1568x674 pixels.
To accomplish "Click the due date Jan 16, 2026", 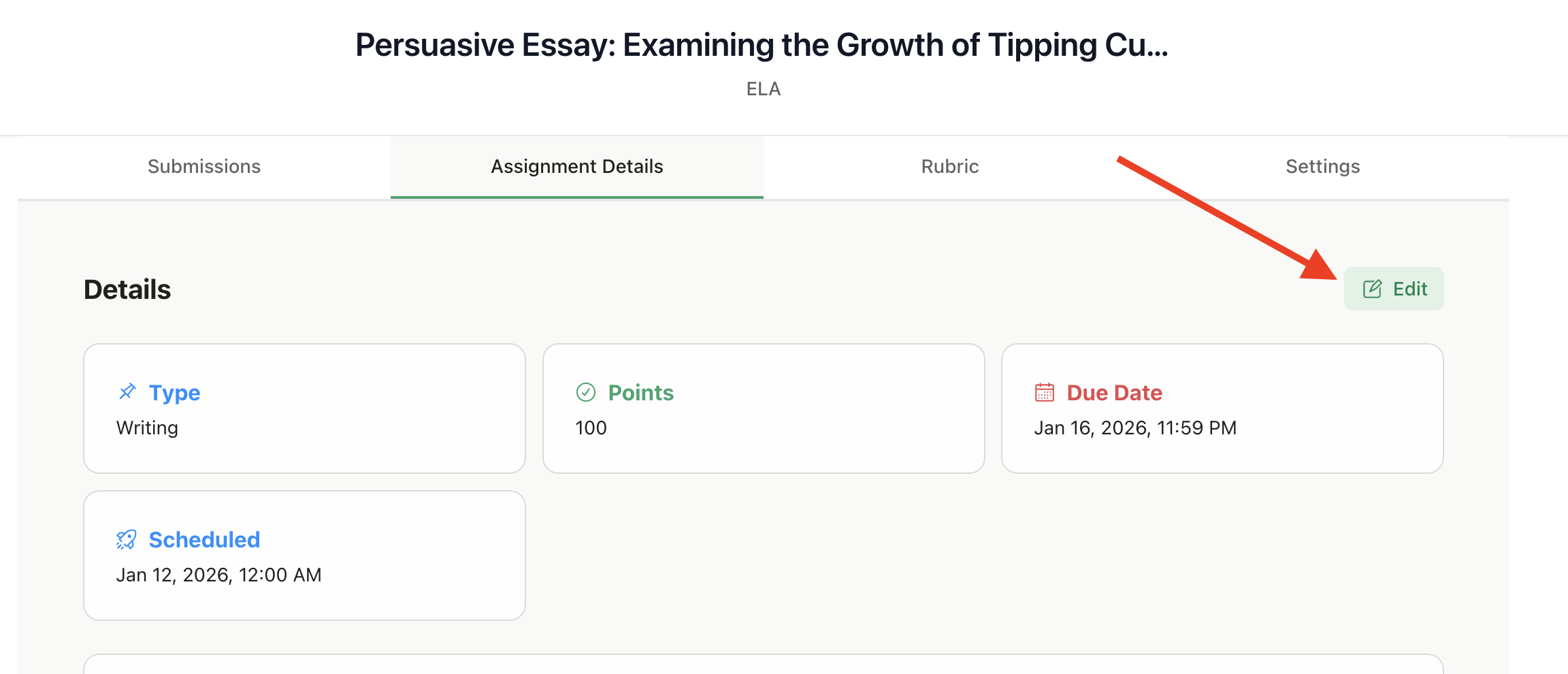I will (1135, 428).
